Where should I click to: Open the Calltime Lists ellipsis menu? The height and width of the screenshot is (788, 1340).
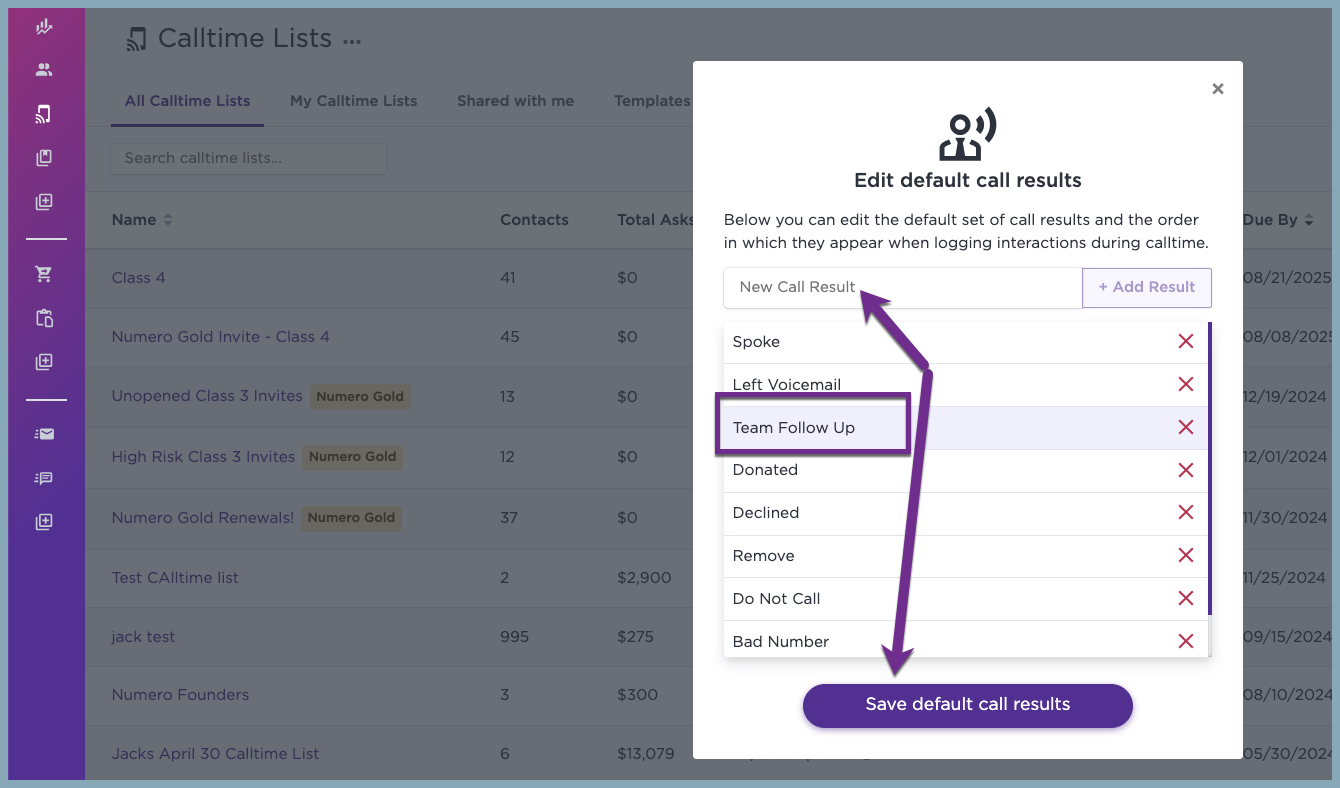point(351,42)
